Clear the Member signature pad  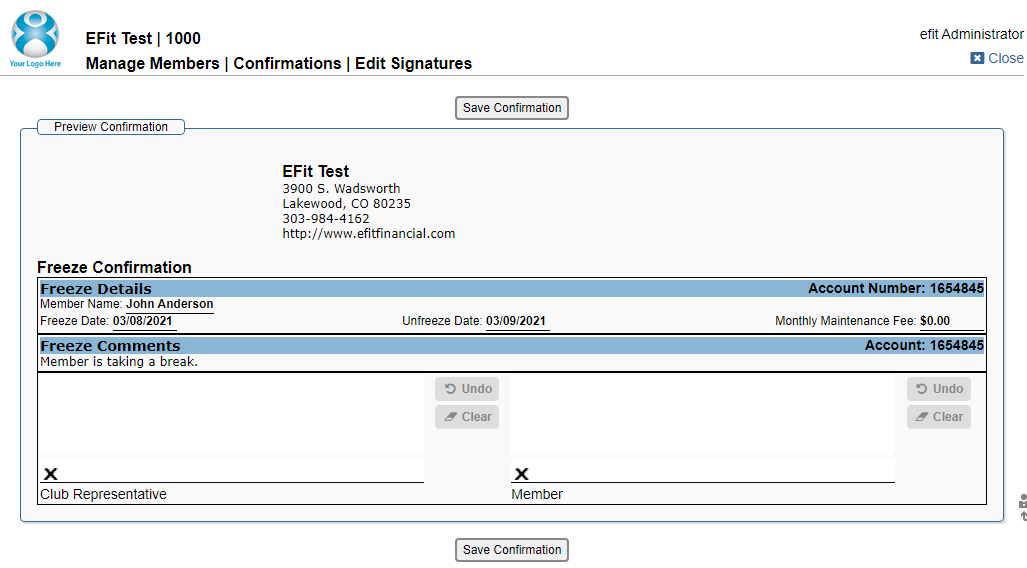[x=939, y=417]
